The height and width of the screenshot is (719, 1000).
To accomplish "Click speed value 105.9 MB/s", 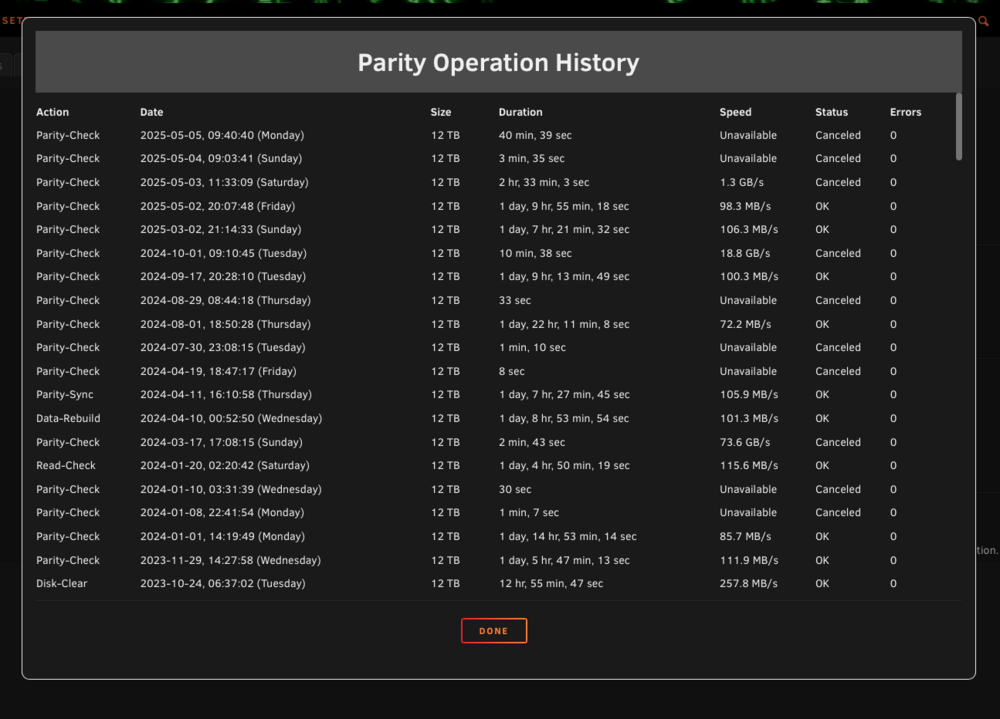I will coord(749,394).
